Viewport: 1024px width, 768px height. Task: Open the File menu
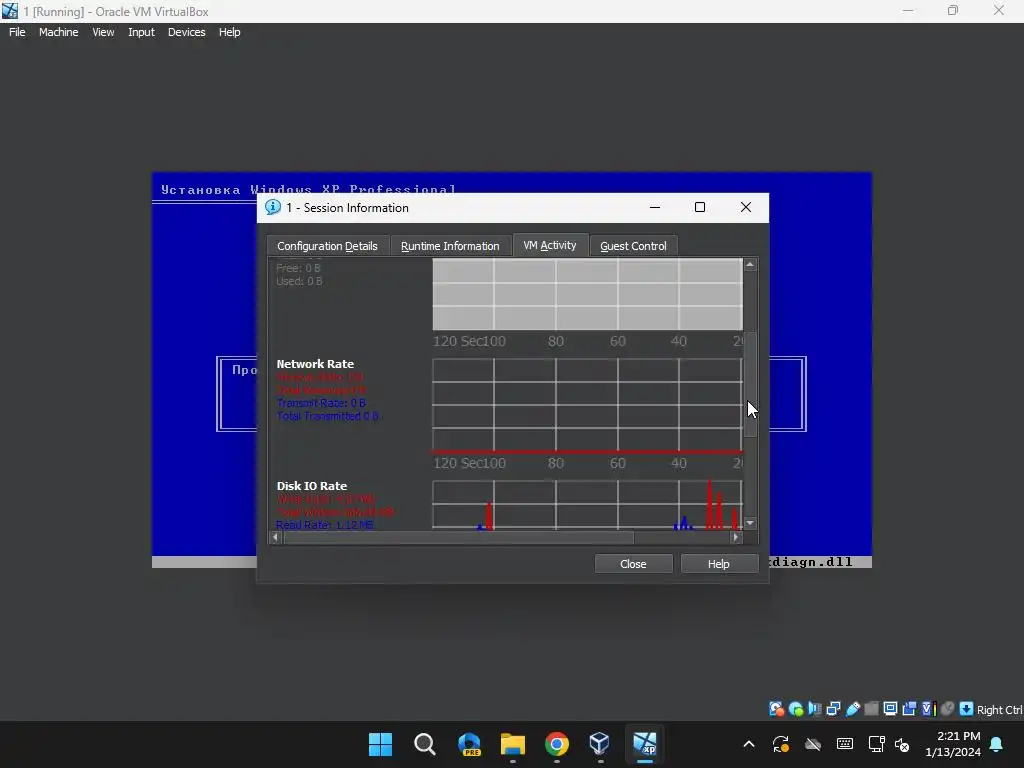point(17,32)
